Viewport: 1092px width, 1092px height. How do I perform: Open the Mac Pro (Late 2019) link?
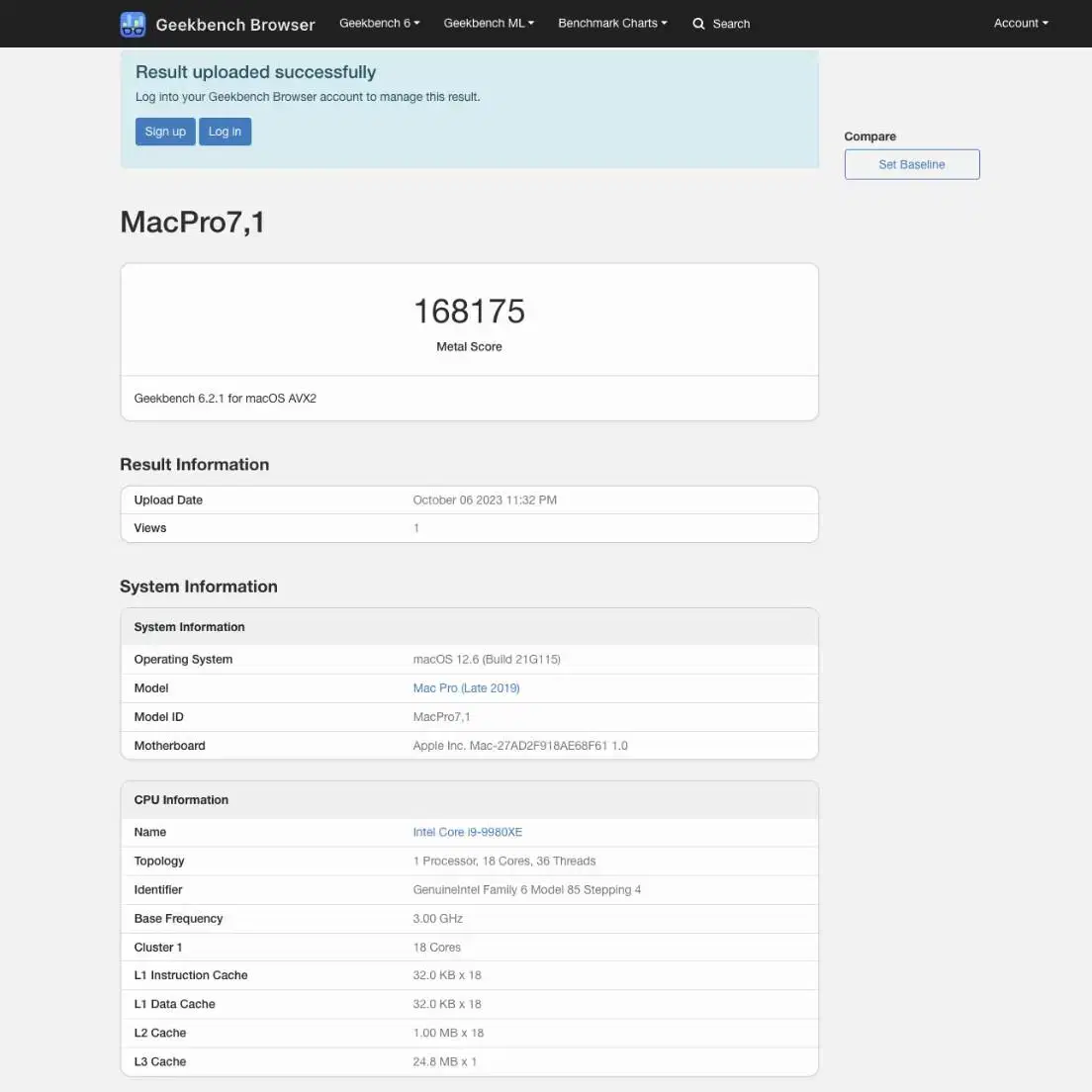click(466, 688)
